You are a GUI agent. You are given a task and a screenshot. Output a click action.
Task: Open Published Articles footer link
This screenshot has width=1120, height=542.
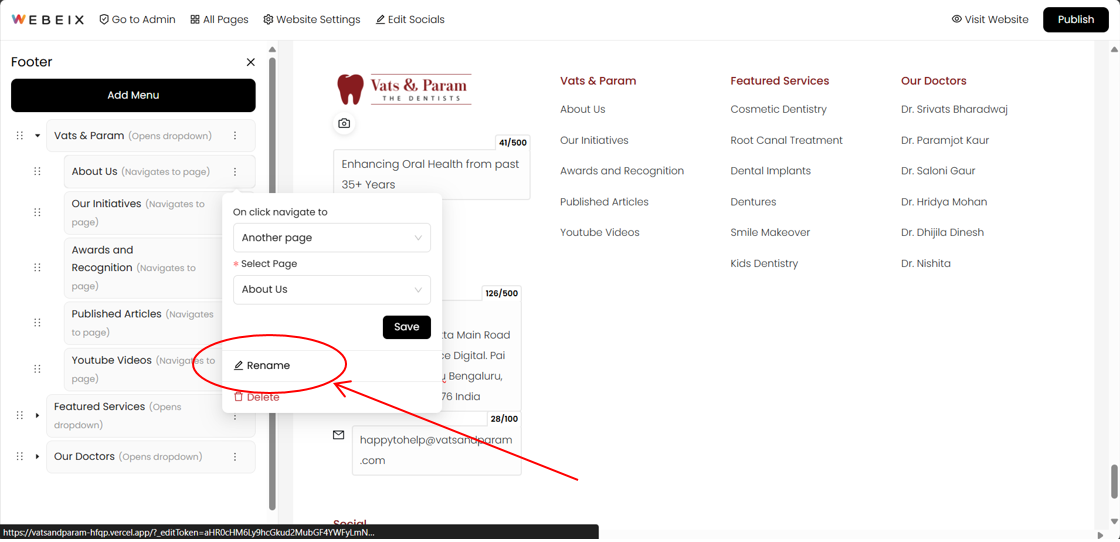pyautogui.click(x=604, y=202)
